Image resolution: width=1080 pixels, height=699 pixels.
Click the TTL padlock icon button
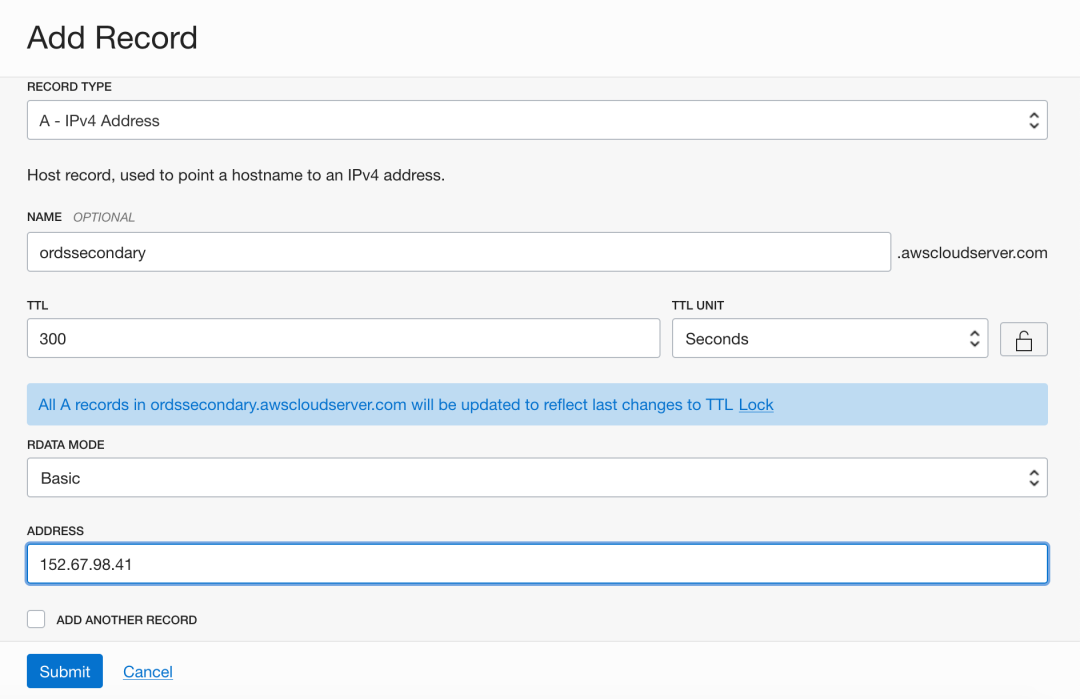pos(1023,340)
